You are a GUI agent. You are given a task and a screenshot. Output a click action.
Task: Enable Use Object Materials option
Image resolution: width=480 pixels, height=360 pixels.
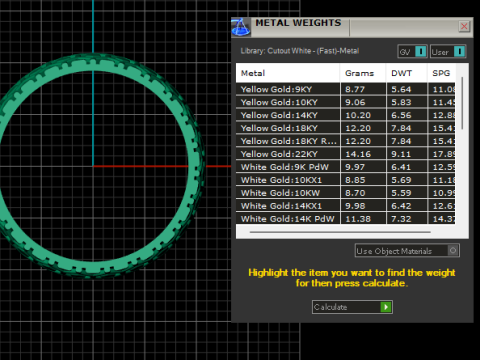coord(407,251)
